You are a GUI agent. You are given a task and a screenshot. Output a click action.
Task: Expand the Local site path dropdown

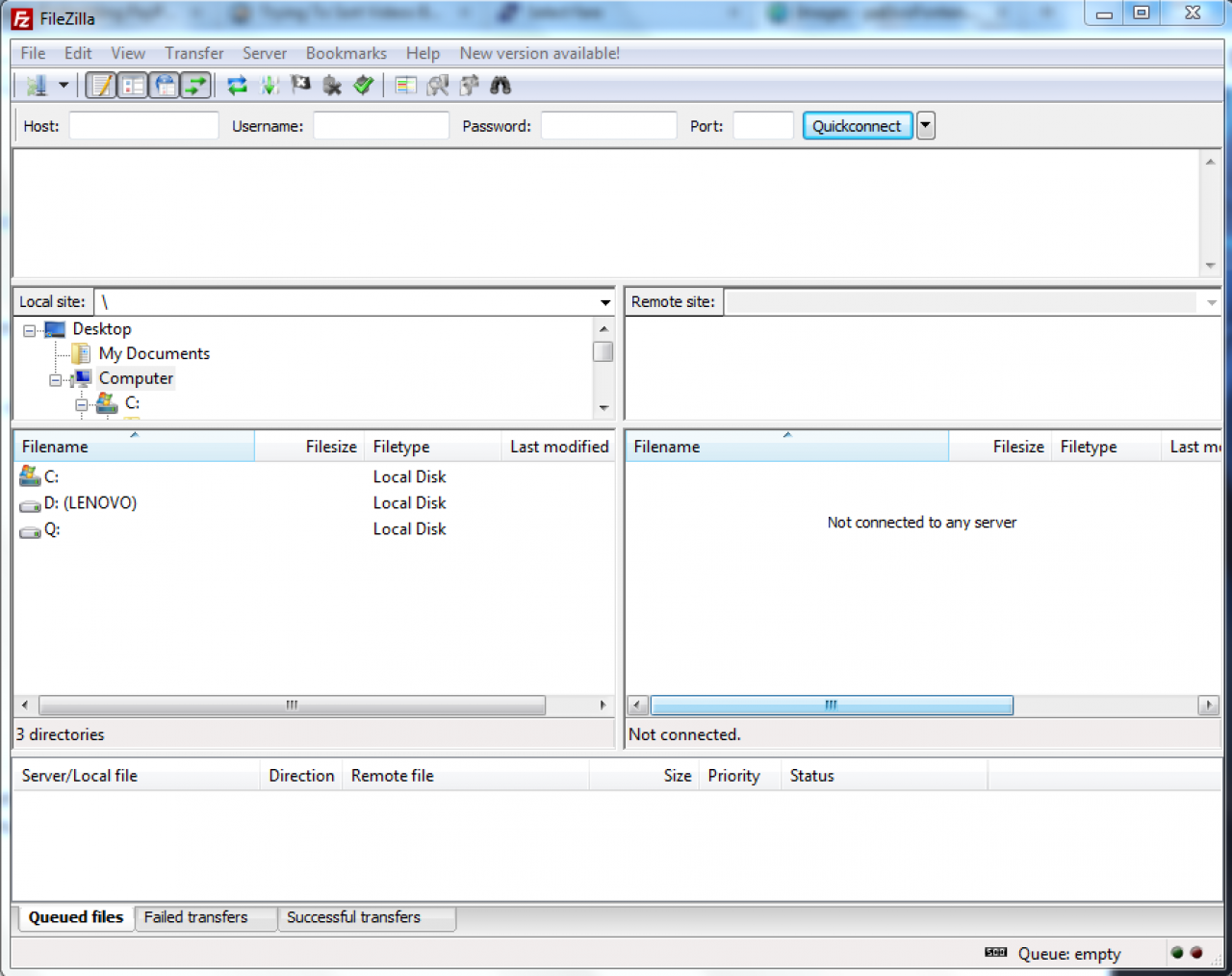coord(604,302)
